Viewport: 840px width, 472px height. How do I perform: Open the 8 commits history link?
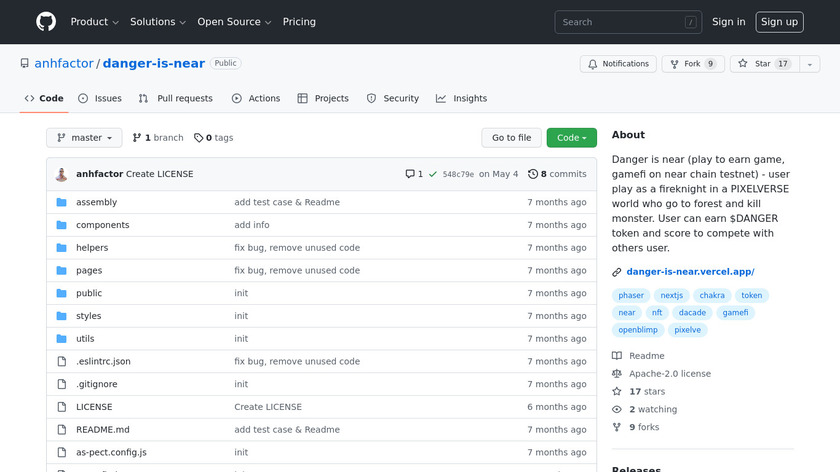tap(557, 174)
